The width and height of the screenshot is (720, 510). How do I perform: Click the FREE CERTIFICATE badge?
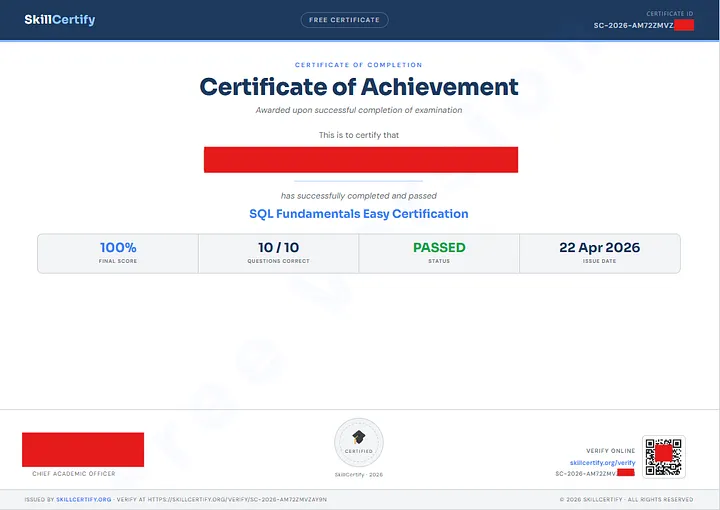tap(344, 20)
